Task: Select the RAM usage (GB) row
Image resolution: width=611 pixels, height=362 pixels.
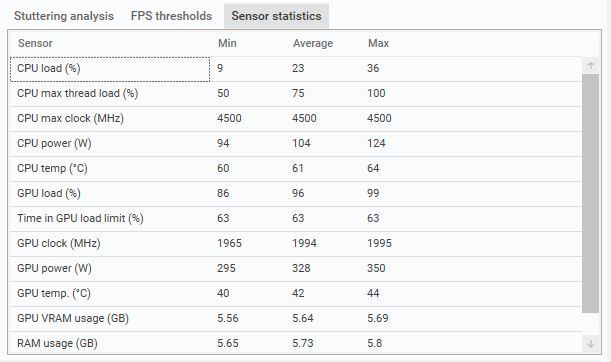Action: 296,343
